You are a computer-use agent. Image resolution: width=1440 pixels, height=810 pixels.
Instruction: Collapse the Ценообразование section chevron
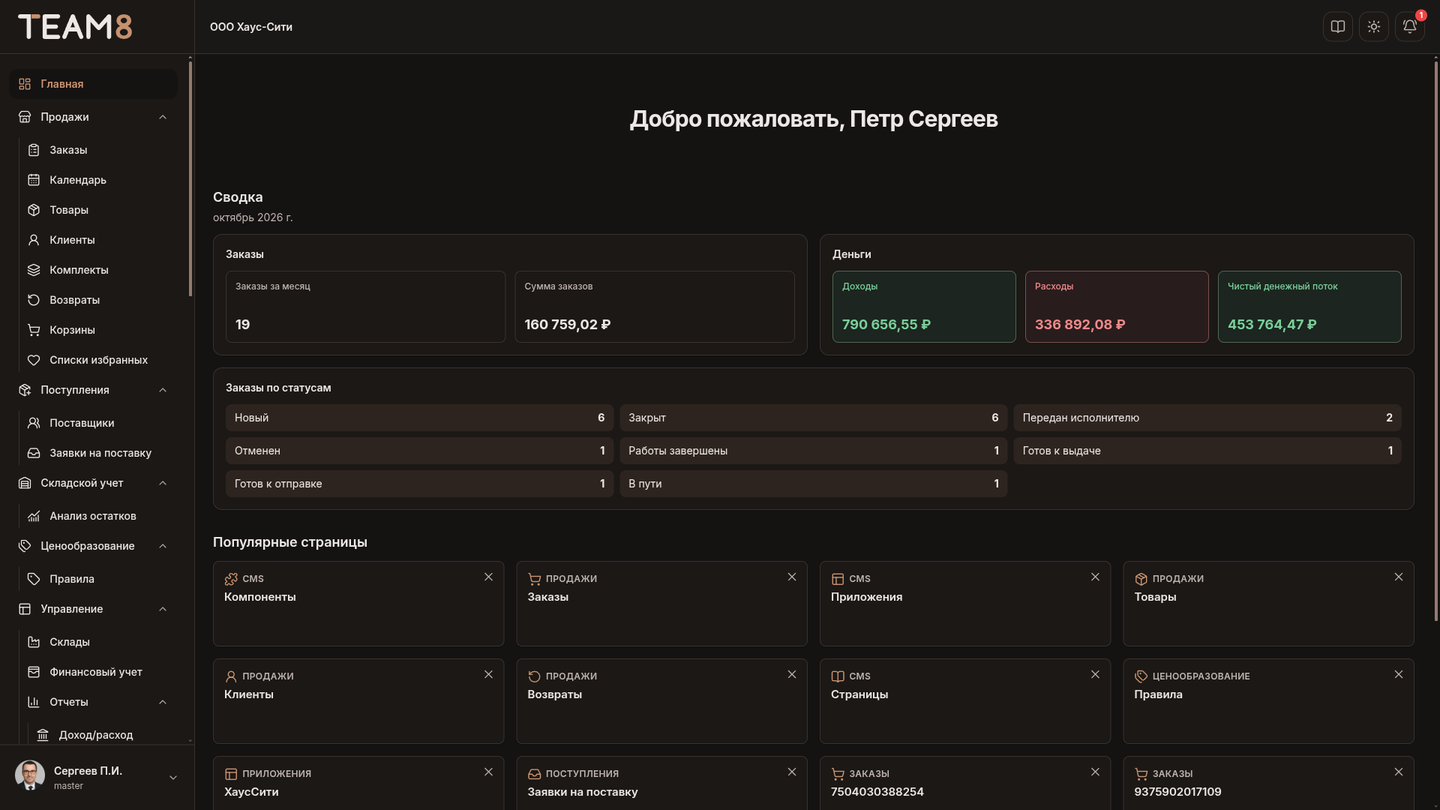tap(163, 546)
